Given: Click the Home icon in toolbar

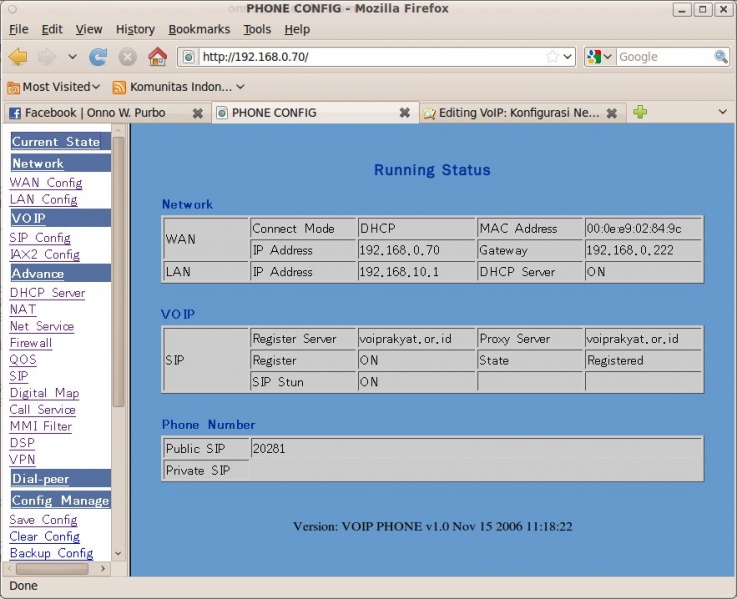Looking at the screenshot, I should 157,57.
